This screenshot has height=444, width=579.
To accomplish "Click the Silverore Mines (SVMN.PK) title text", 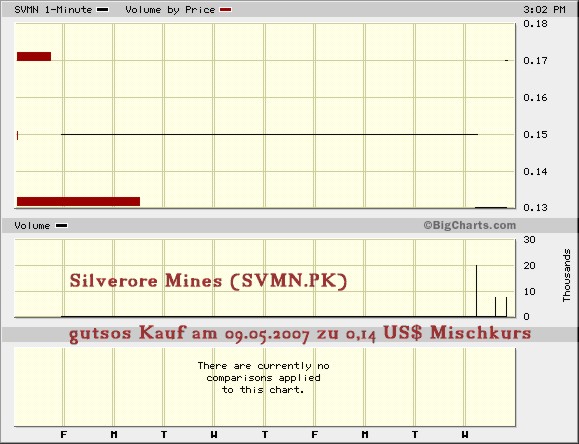I will coord(208,281).
